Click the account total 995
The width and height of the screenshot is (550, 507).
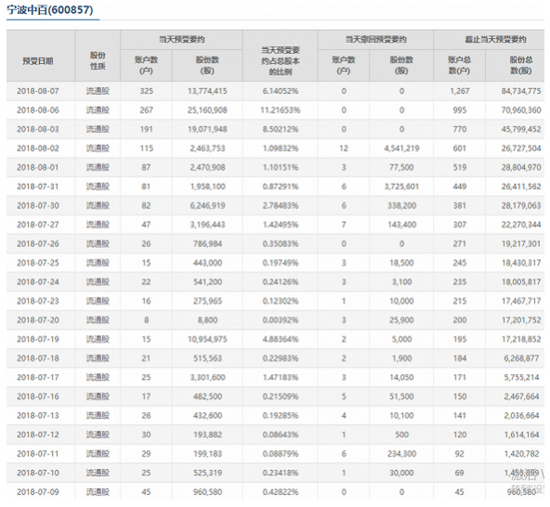pos(460,110)
